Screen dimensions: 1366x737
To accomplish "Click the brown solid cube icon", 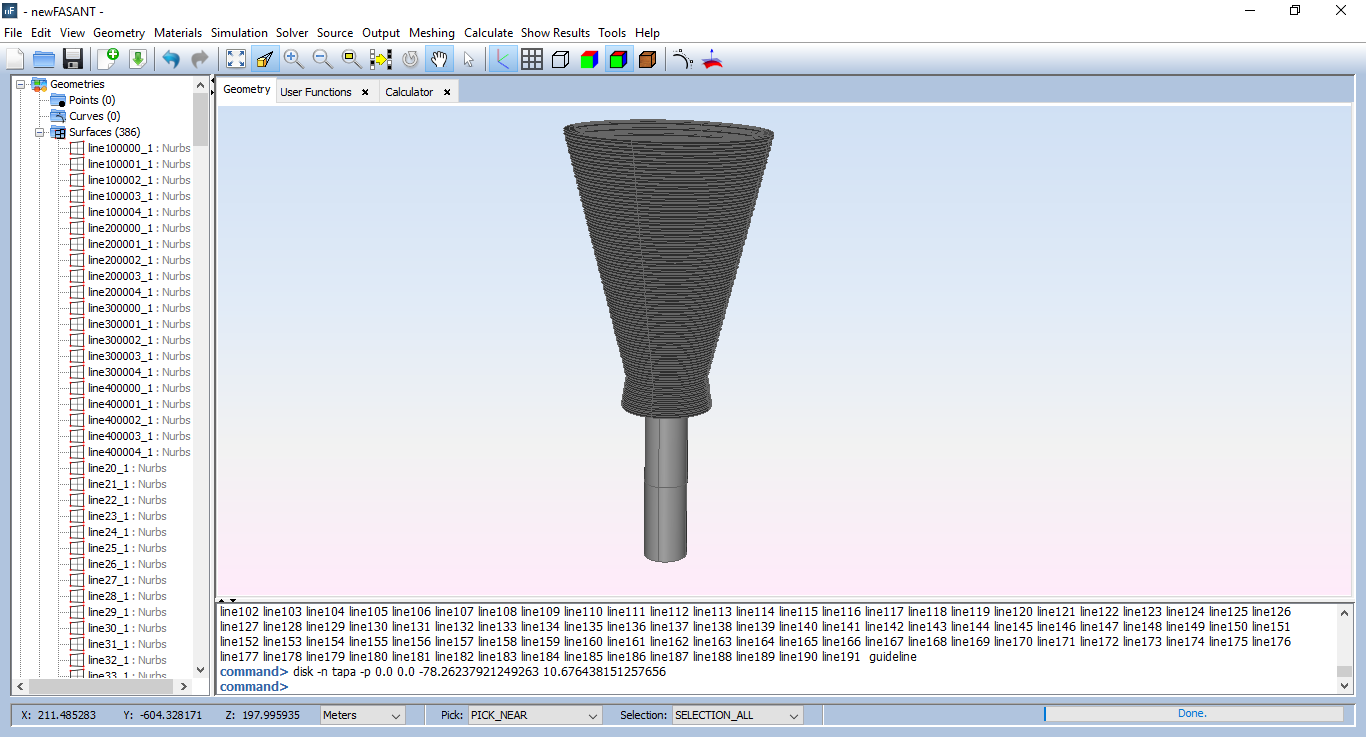I will pos(647,59).
